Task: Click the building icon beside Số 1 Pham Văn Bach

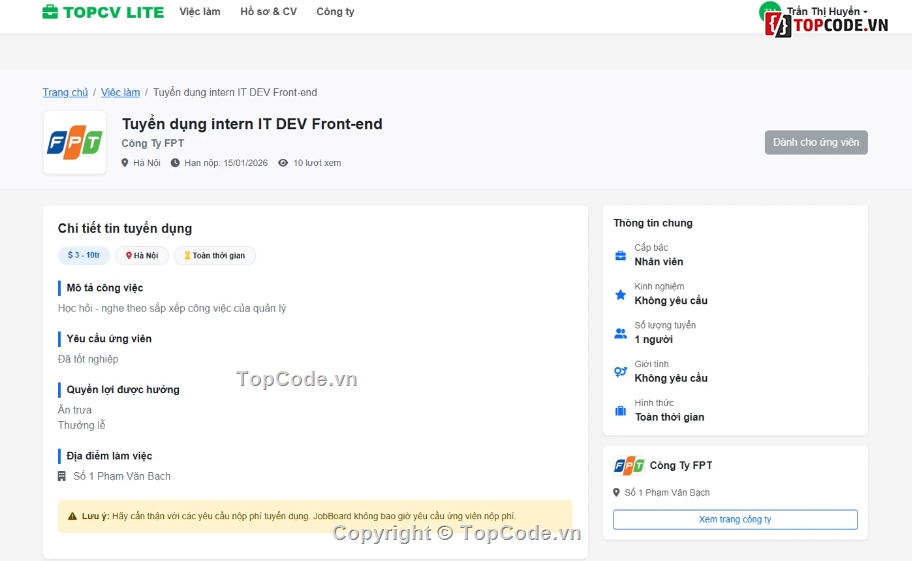Action: (62, 476)
